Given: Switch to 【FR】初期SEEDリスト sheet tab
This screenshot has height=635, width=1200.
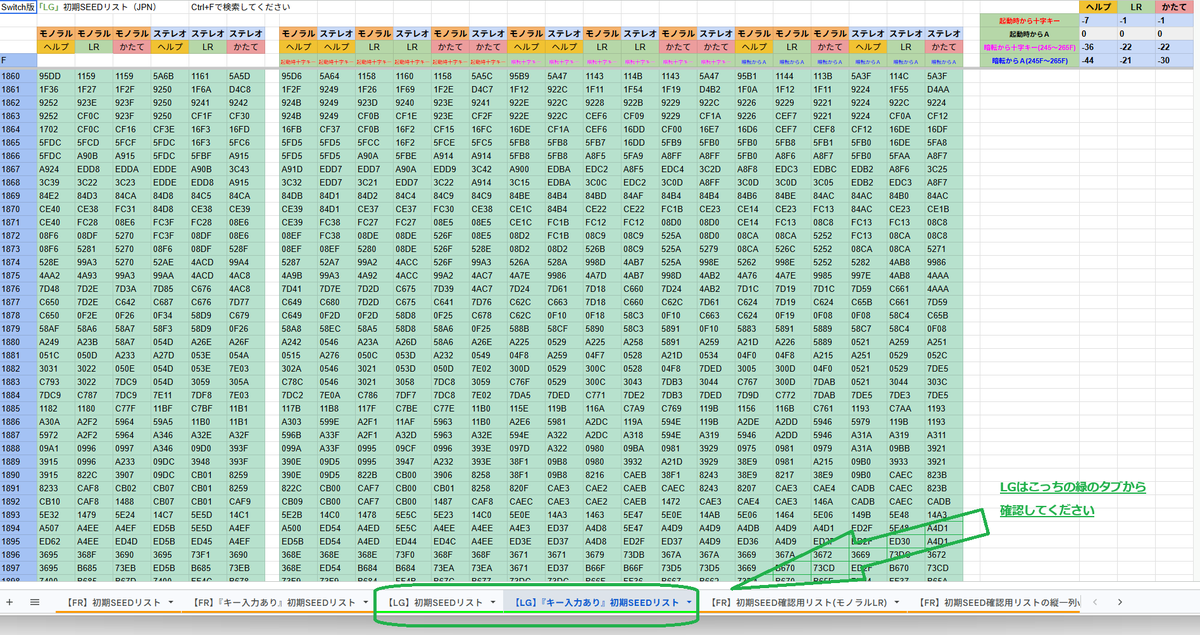Looking at the screenshot, I should 113,602.
